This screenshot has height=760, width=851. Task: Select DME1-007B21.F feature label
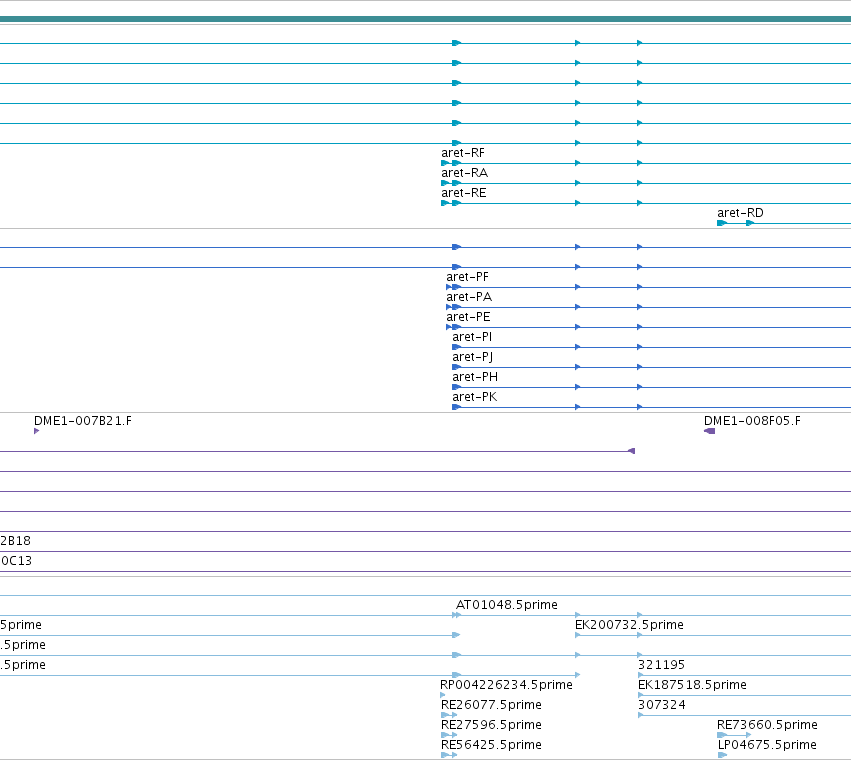(82, 421)
